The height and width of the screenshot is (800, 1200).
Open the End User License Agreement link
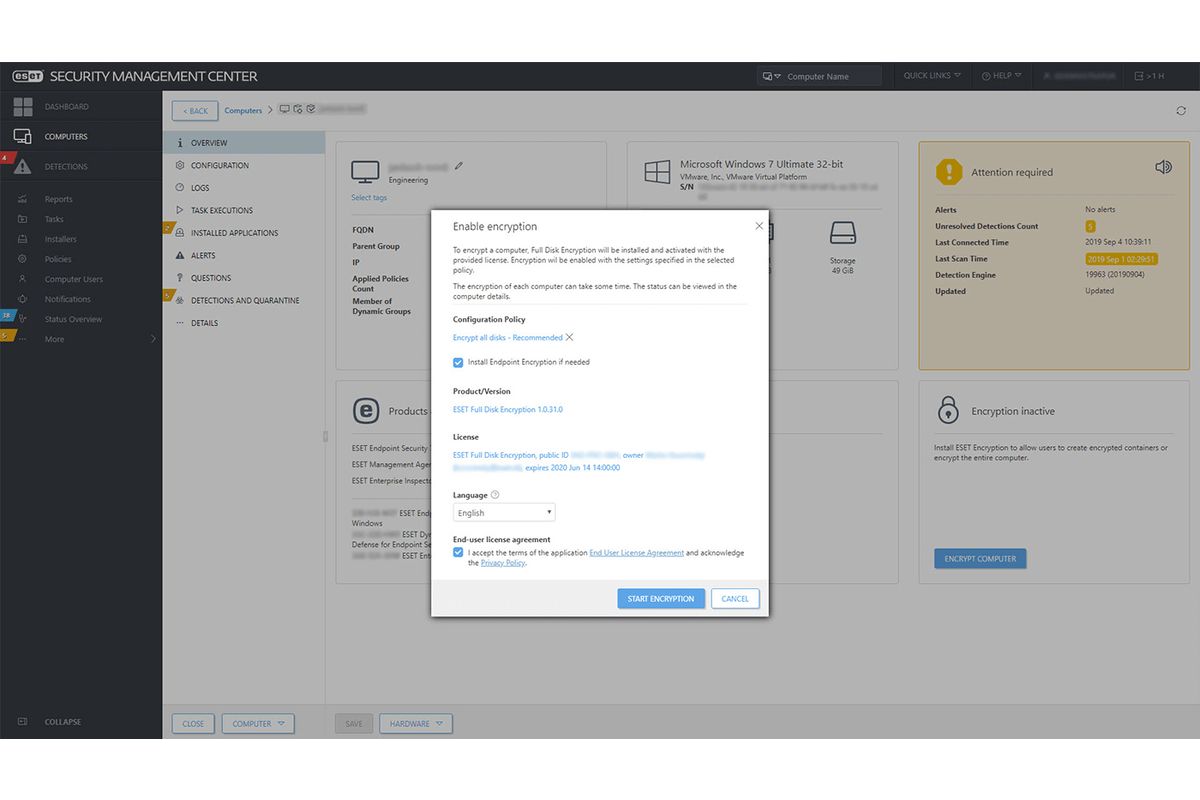[x=637, y=553]
